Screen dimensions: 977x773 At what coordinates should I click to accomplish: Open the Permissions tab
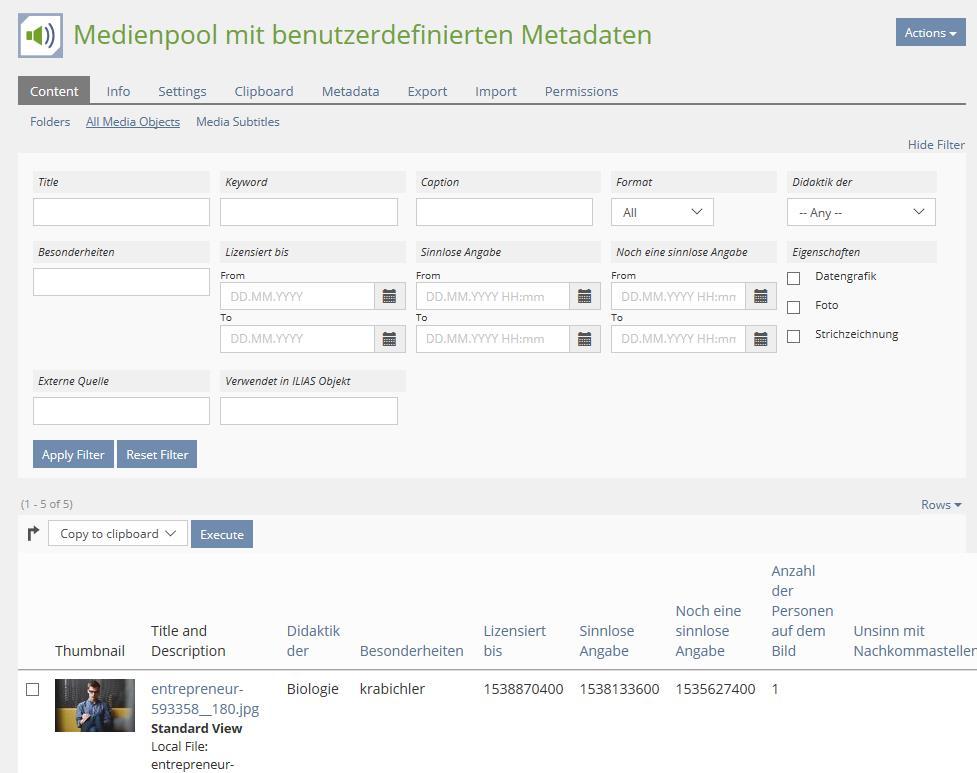(x=581, y=91)
